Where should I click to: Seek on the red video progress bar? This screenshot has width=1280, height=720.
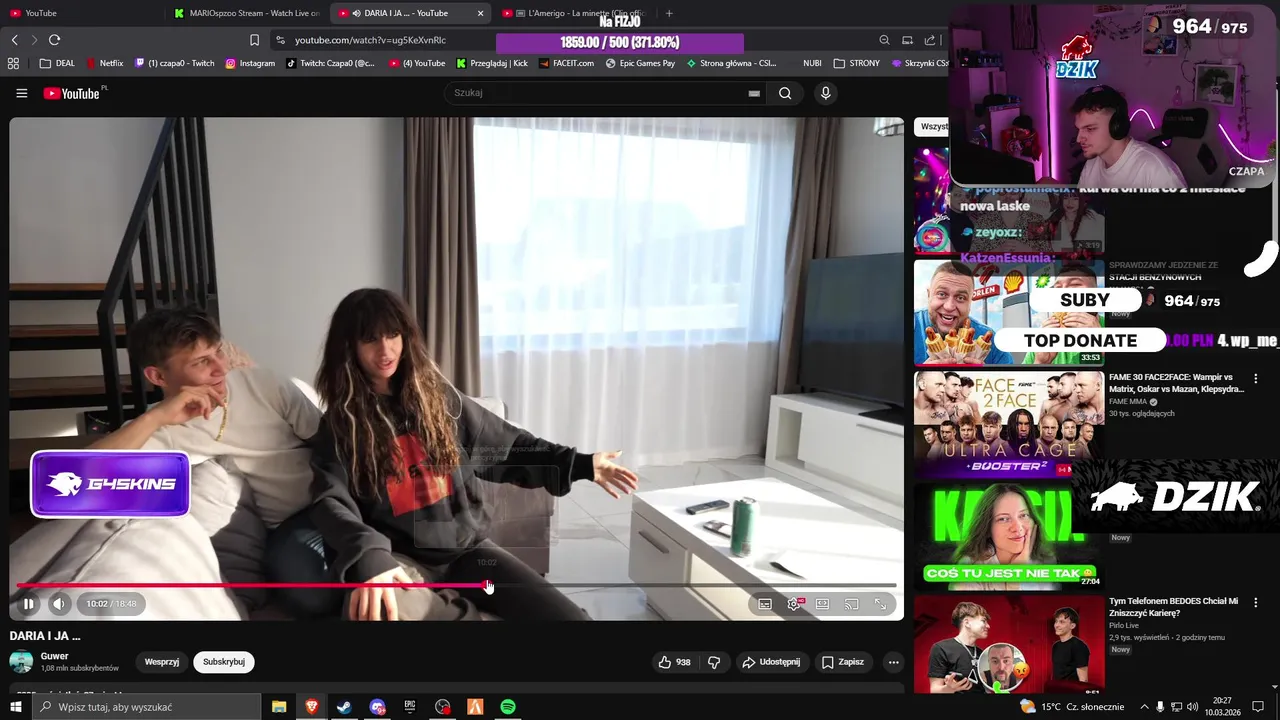coord(456,586)
